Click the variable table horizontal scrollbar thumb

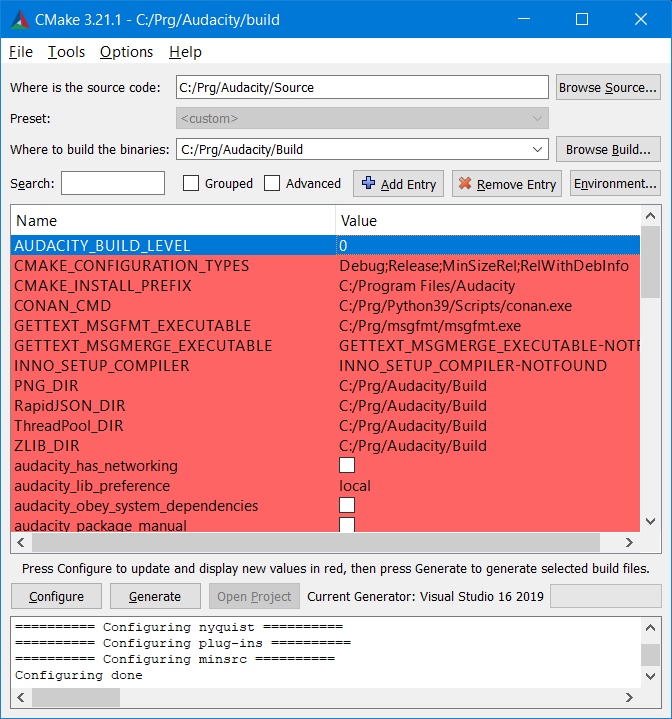click(315, 542)
